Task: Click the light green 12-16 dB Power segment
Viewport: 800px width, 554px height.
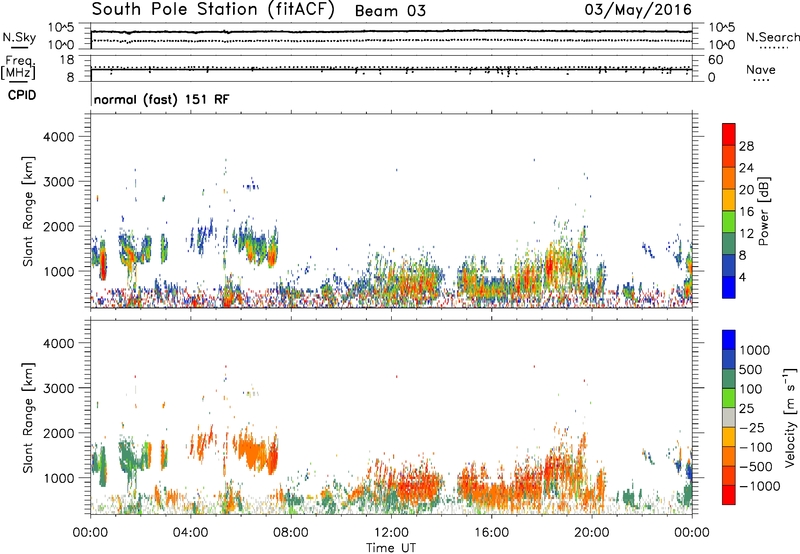Action: click(x=729, y=221)
